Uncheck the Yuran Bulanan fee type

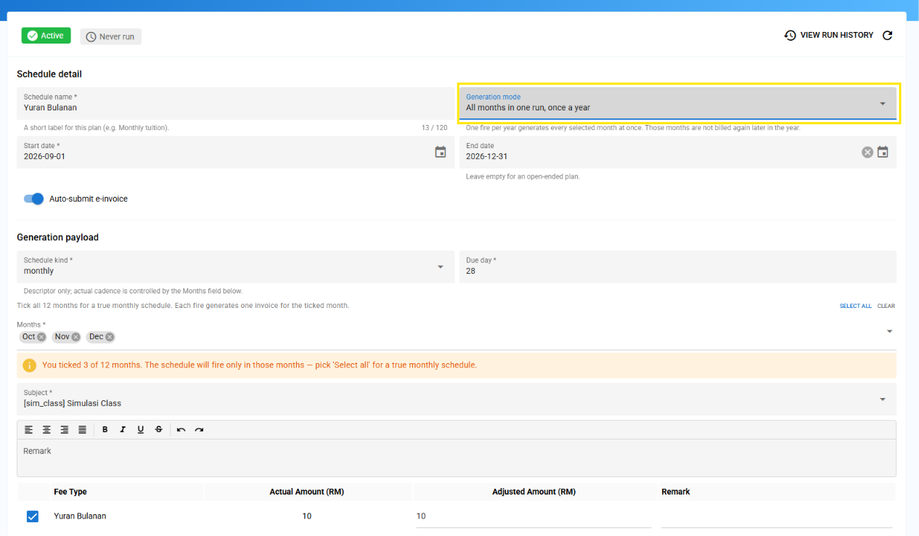[x=32, y=516]
